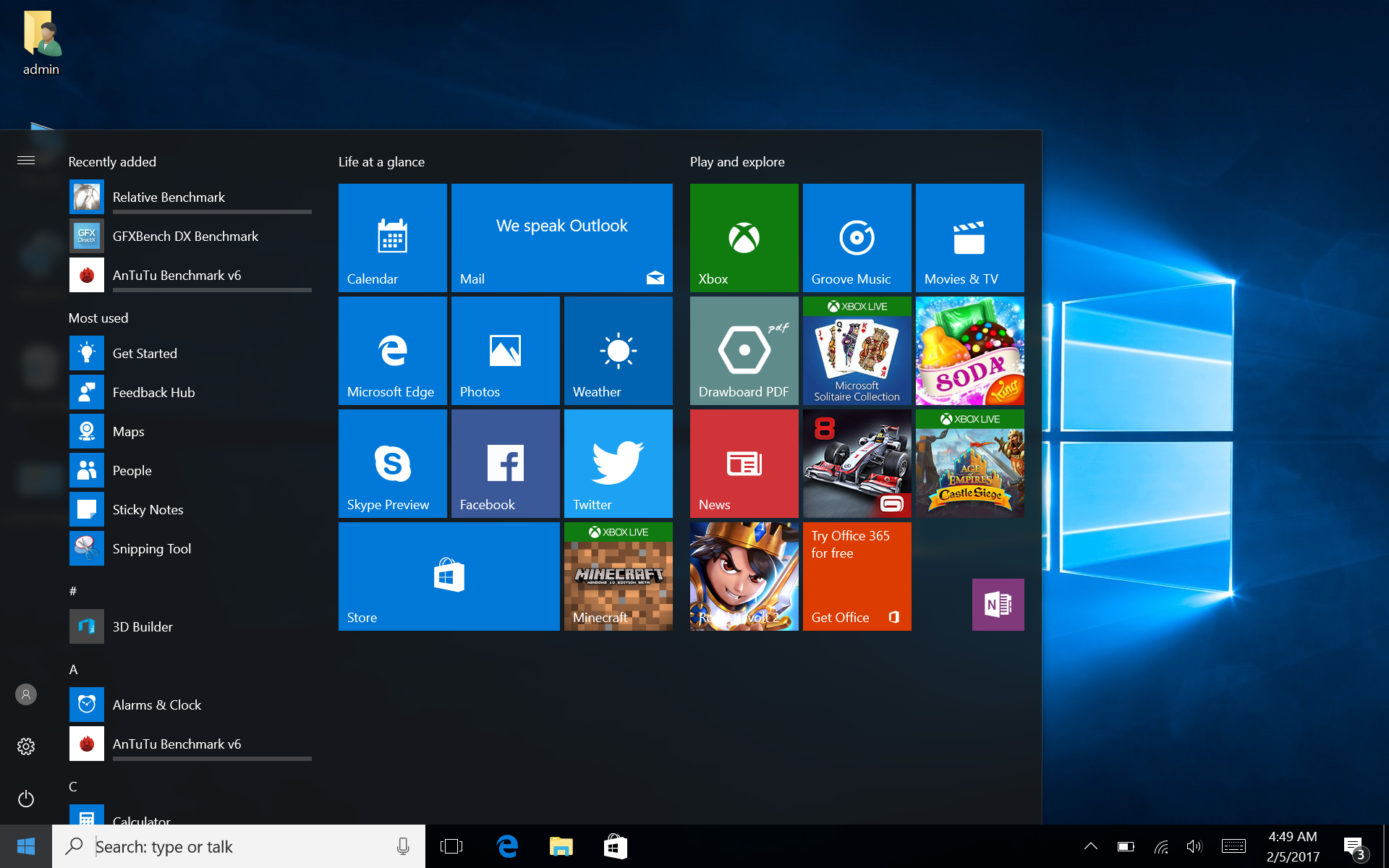Click Get Office tile
1389x868 pixels.
[857, 576]
